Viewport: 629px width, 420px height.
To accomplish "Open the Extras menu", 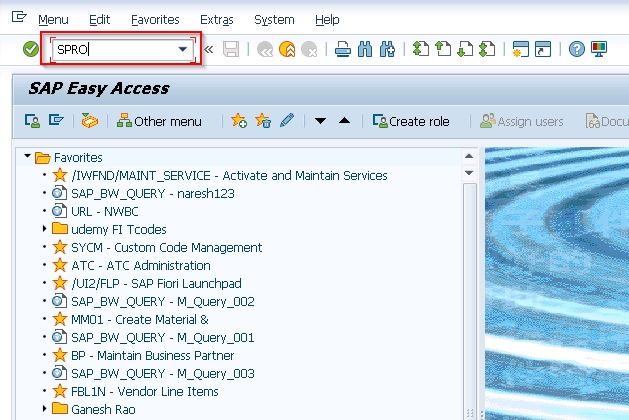I will (x=217, y=20).
